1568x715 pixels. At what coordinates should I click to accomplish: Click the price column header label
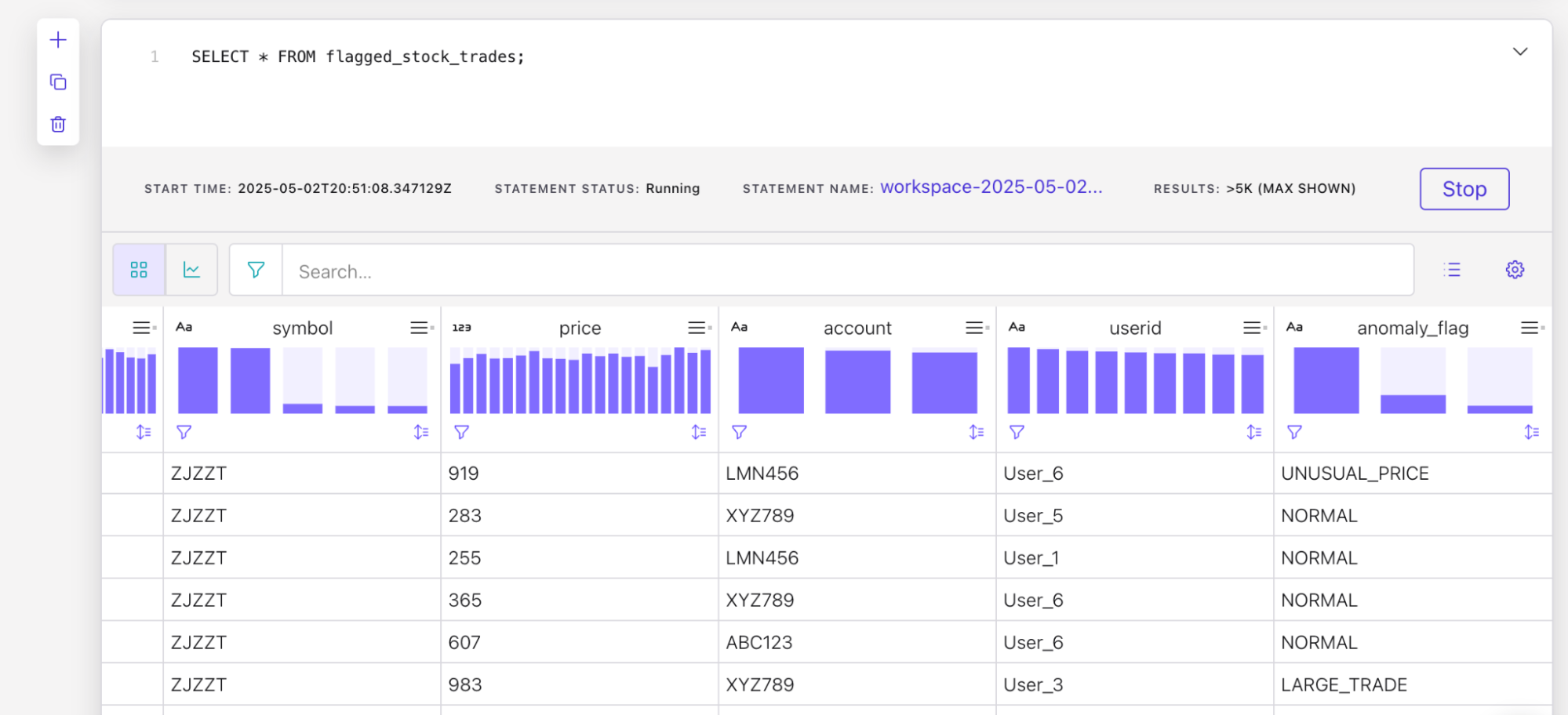580,328
